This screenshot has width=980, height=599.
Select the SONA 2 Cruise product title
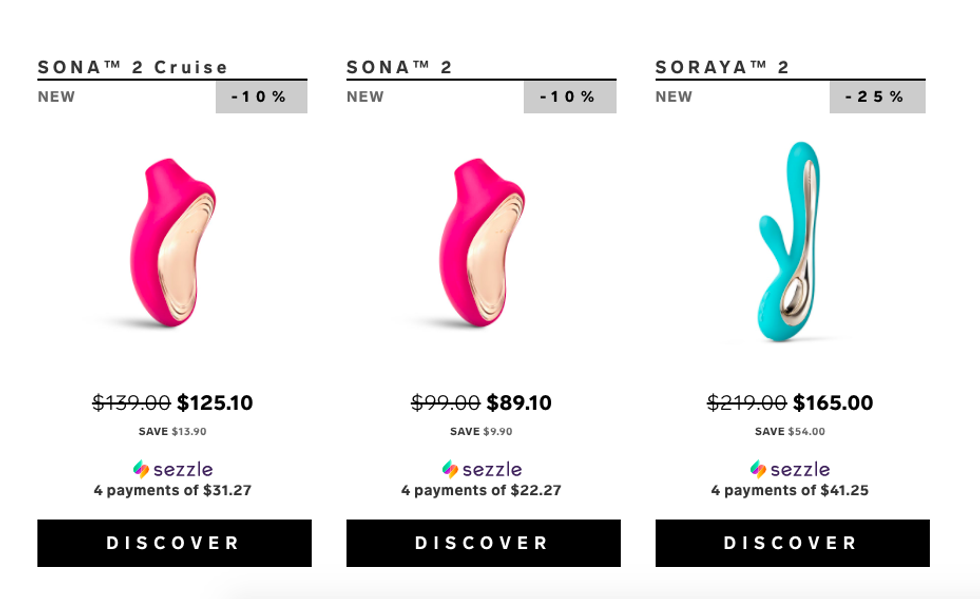click(x=132, y=67)
